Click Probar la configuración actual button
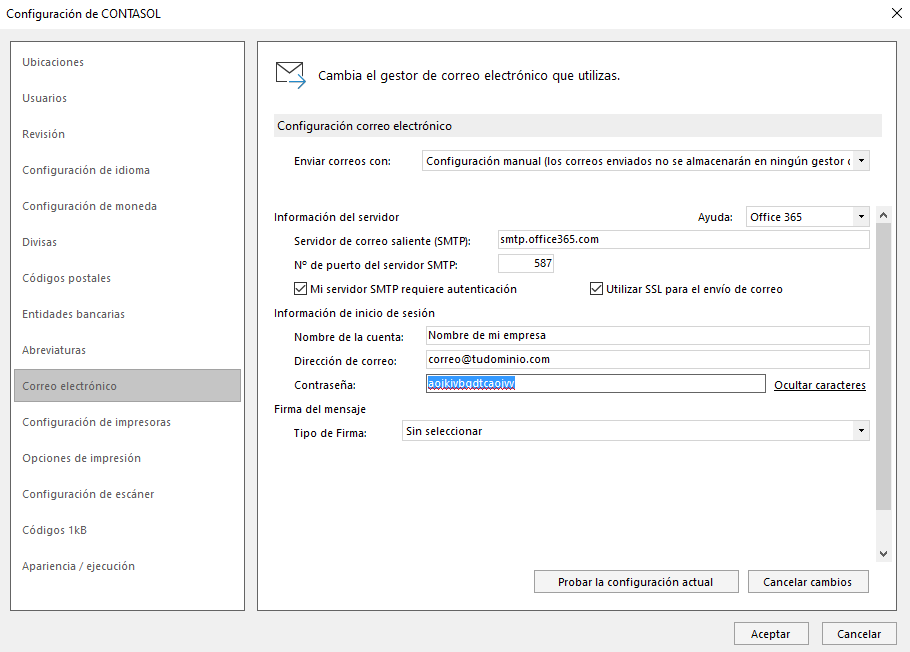Viewport: 910px width, 652px height. click(x=636, y=582)
